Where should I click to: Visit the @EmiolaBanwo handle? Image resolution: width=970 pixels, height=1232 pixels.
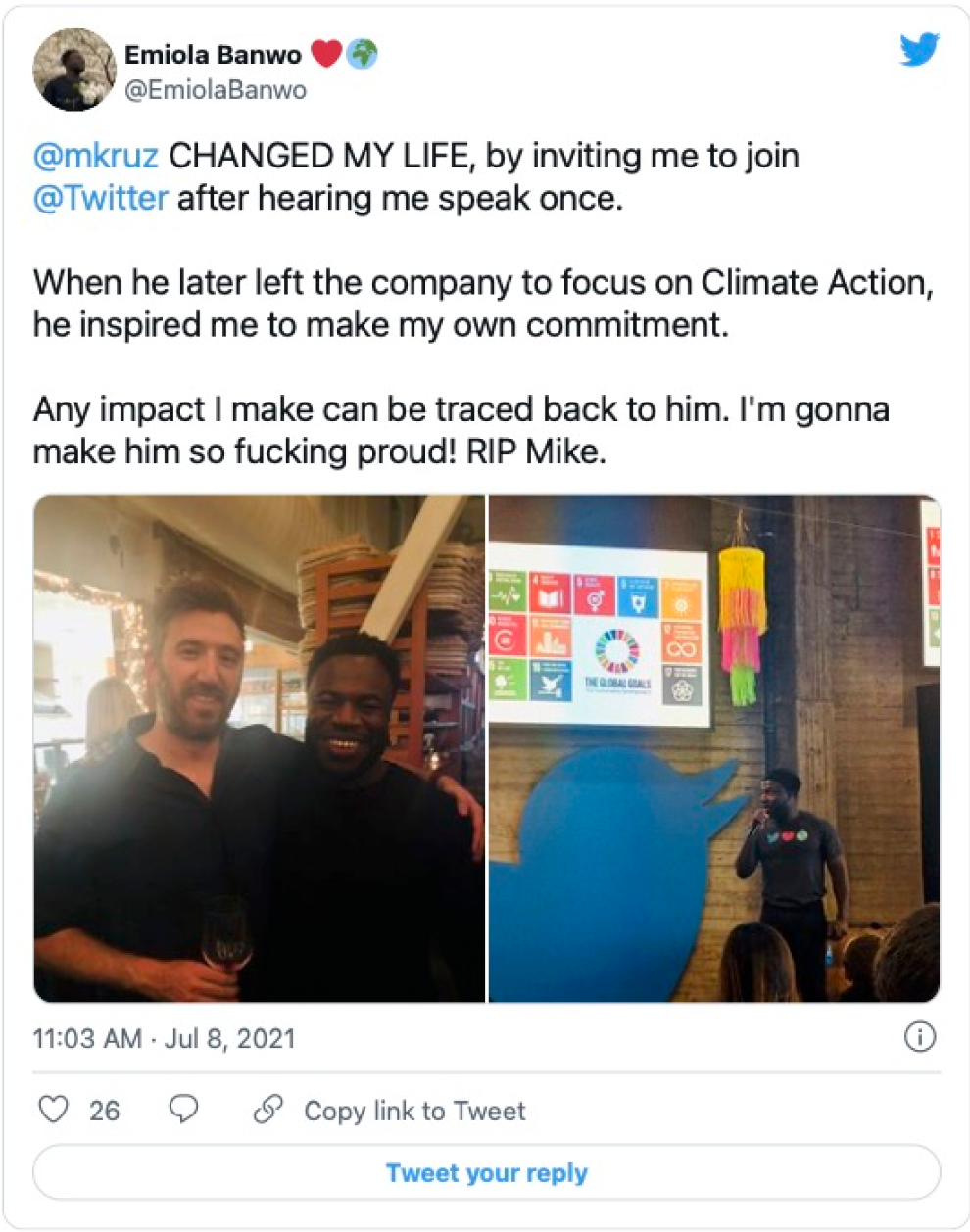(216, 90)
